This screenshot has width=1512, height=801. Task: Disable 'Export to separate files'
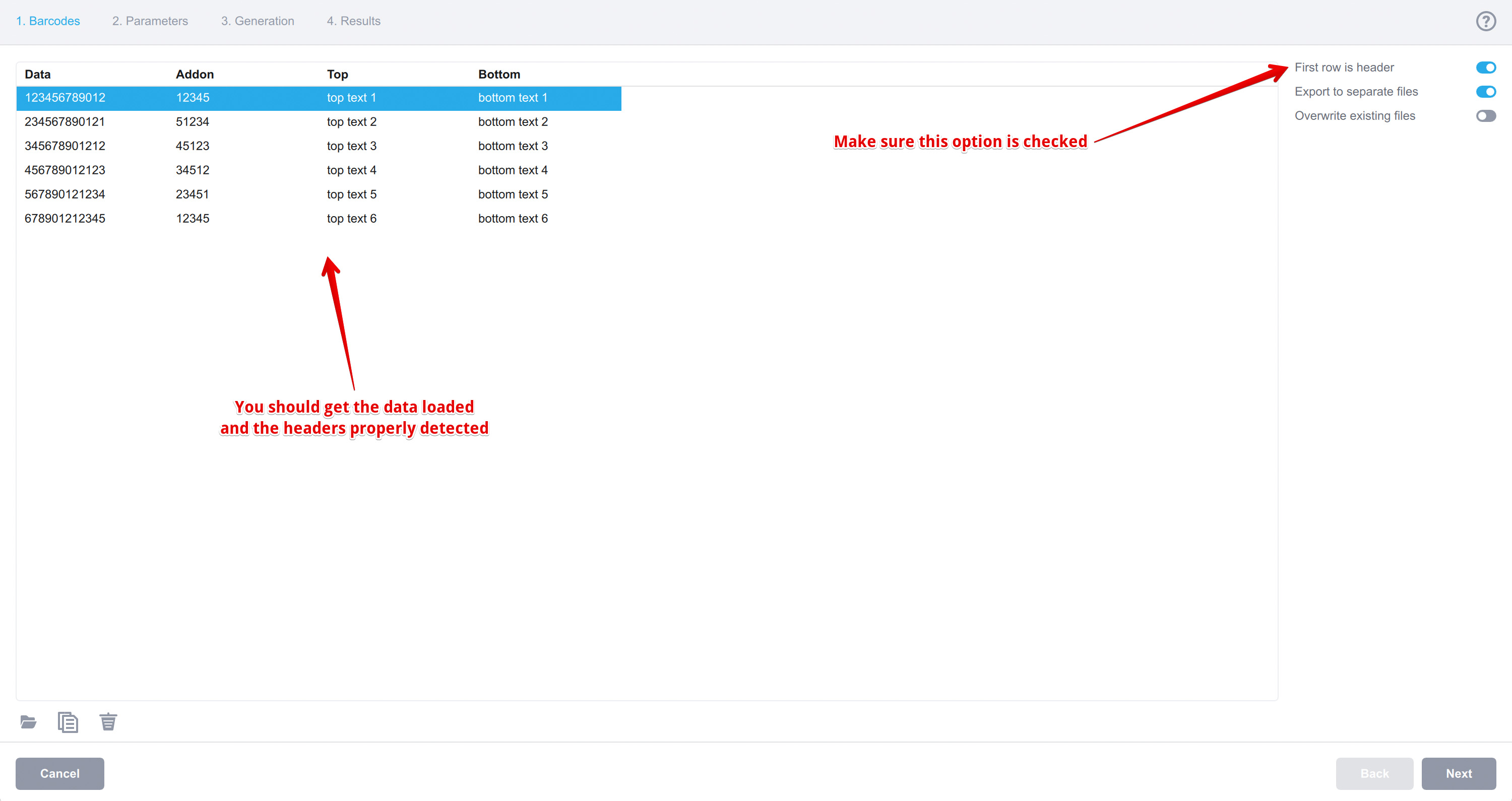pos(1487,92)
